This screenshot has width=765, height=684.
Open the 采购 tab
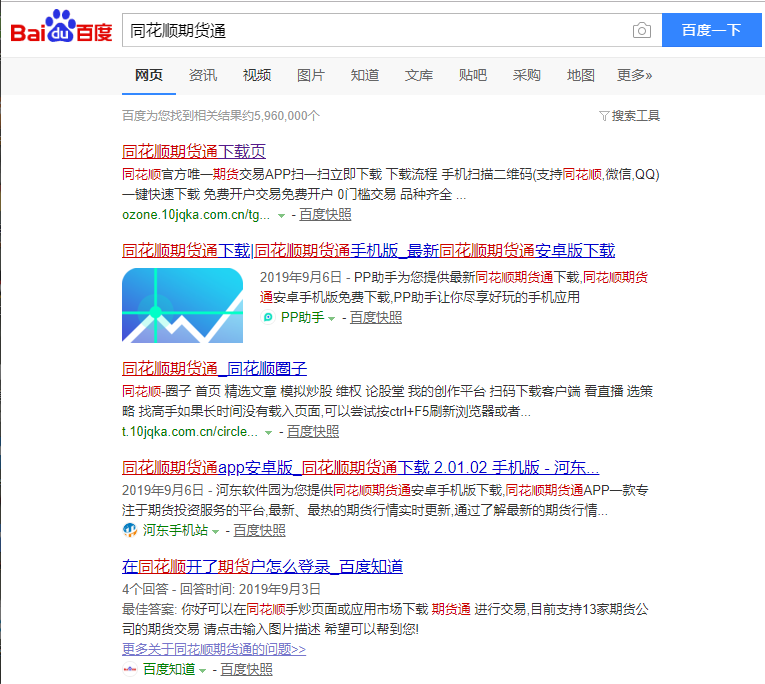526,75
